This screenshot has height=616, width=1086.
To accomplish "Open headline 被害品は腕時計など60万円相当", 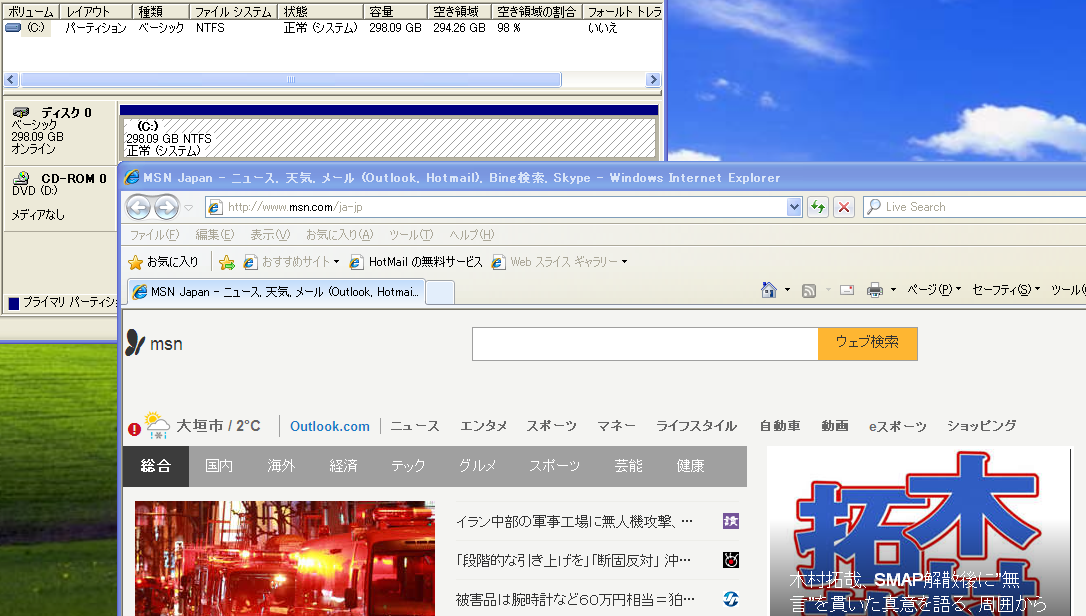I will [575, 599].
